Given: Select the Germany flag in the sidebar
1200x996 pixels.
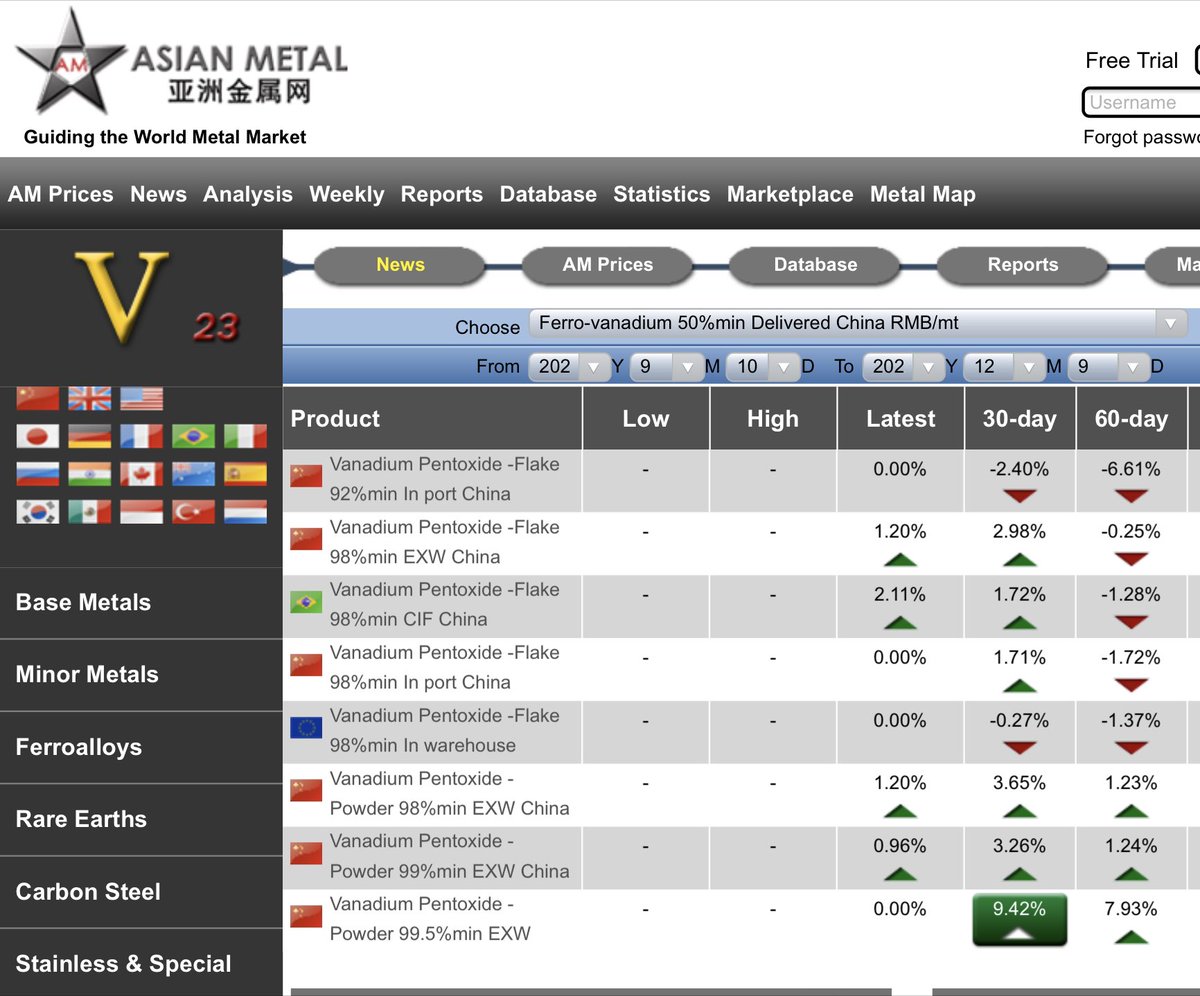Looking at the screenshot, I should point(90,436).
